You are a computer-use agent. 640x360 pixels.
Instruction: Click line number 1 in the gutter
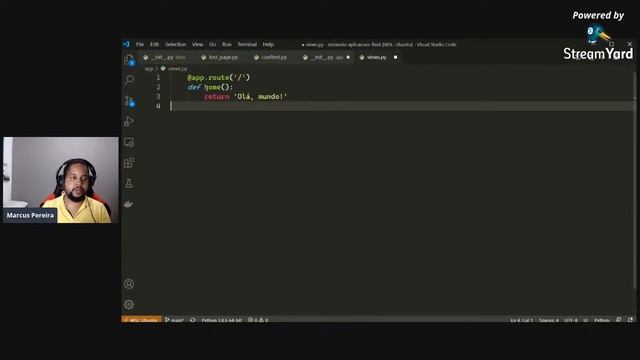tap(158, 77)
